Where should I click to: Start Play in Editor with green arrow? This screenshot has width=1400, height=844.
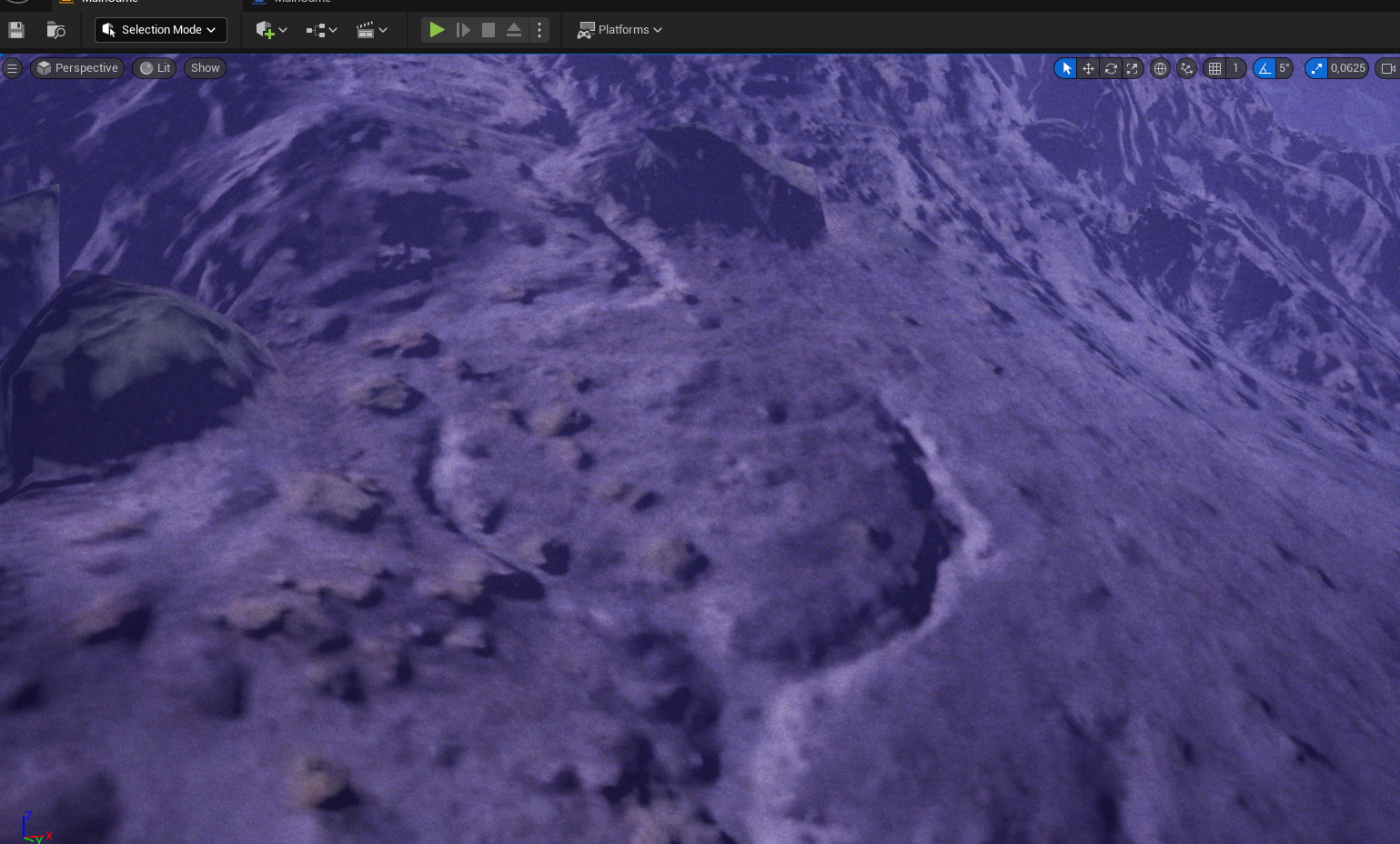point(437,30)
